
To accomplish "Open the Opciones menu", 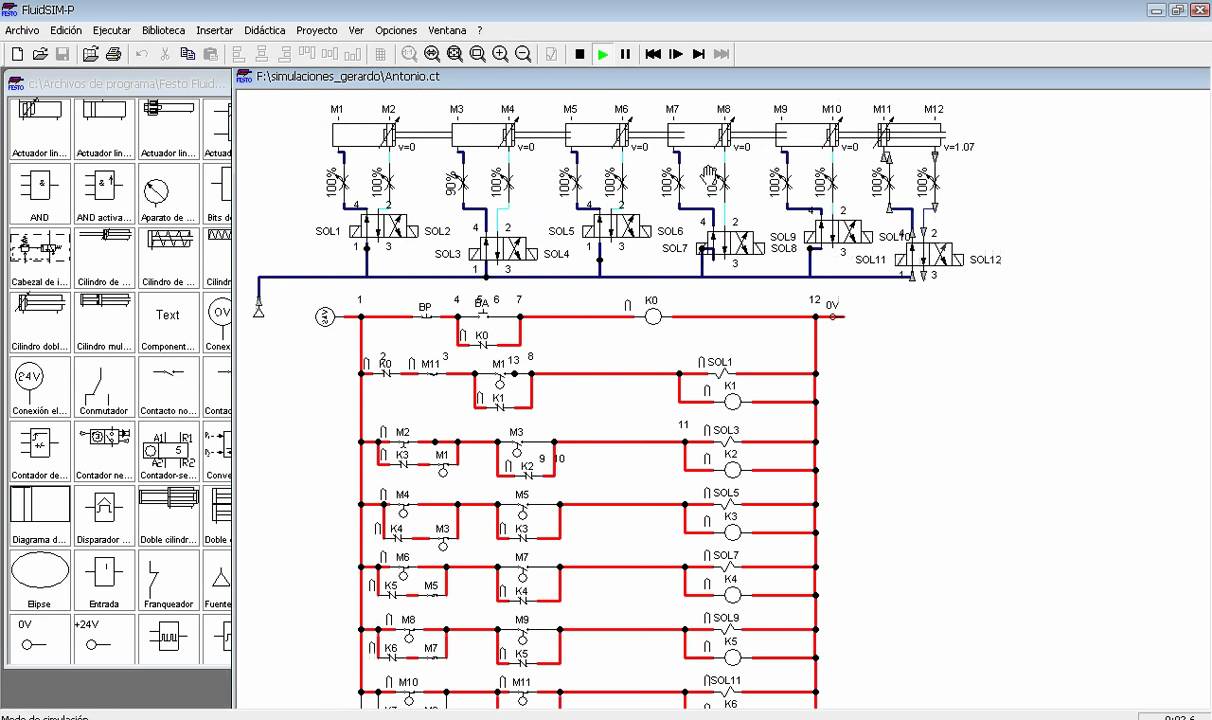I will tap(396, 30).
